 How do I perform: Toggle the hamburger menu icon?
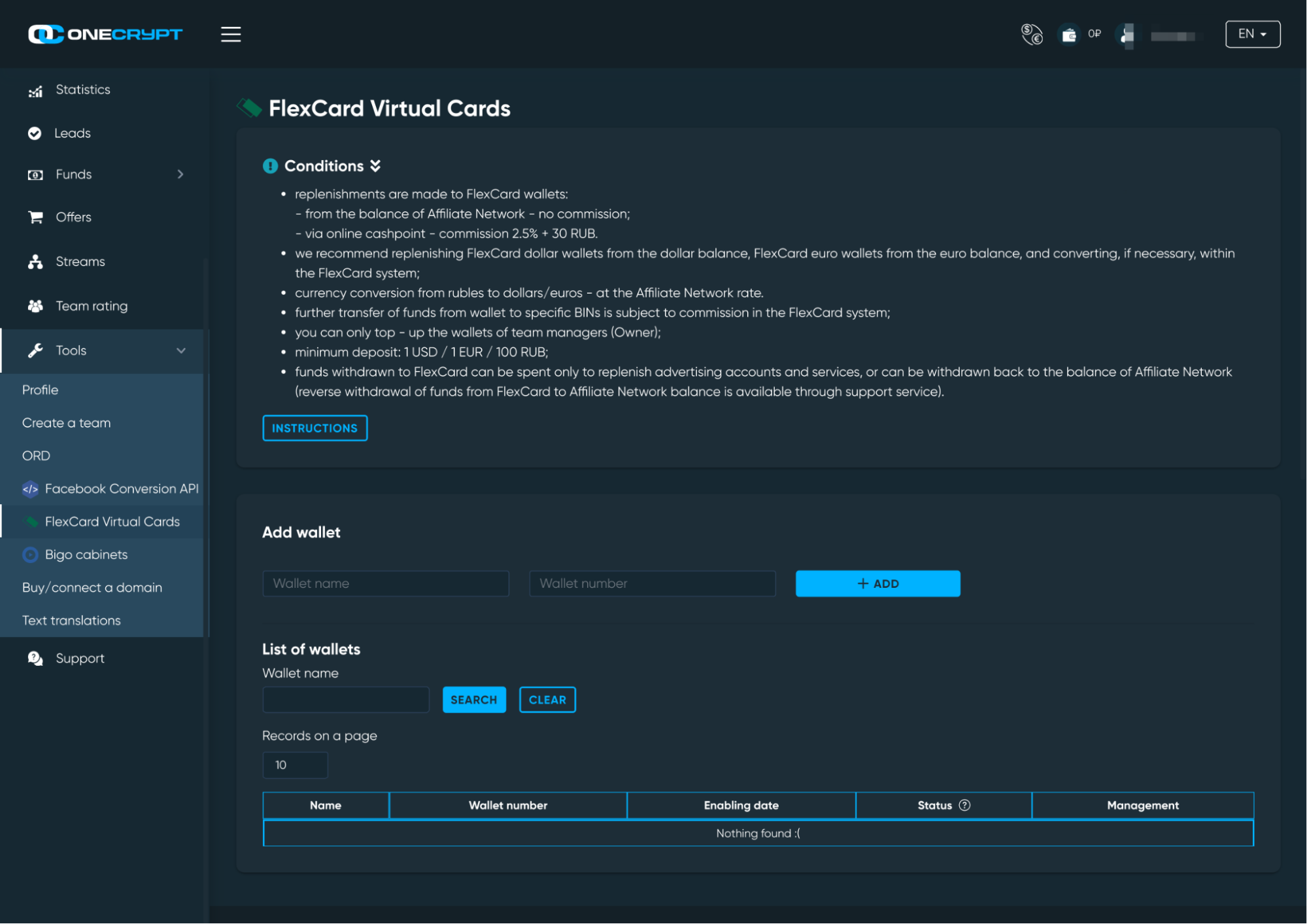coord(231,34)
